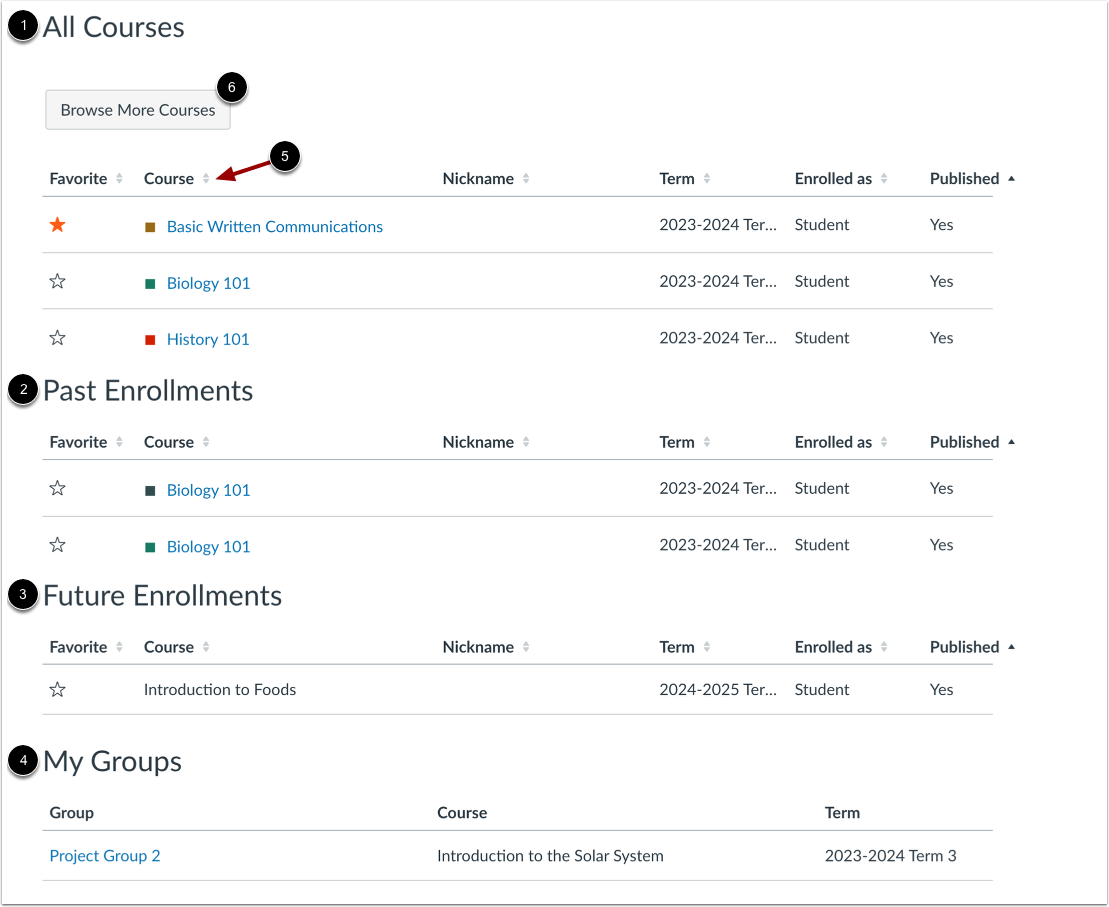Click the green color square next to Biology 101
Viewport: 1109px width, 907px height.
click(x=149, y=282)
